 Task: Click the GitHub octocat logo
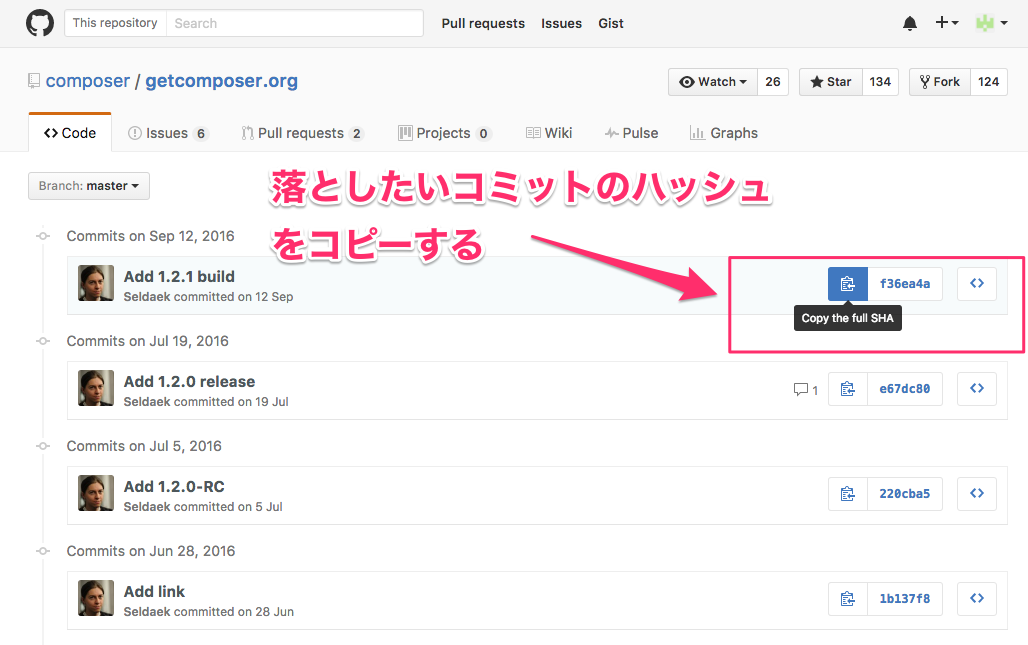click(40, 22)
